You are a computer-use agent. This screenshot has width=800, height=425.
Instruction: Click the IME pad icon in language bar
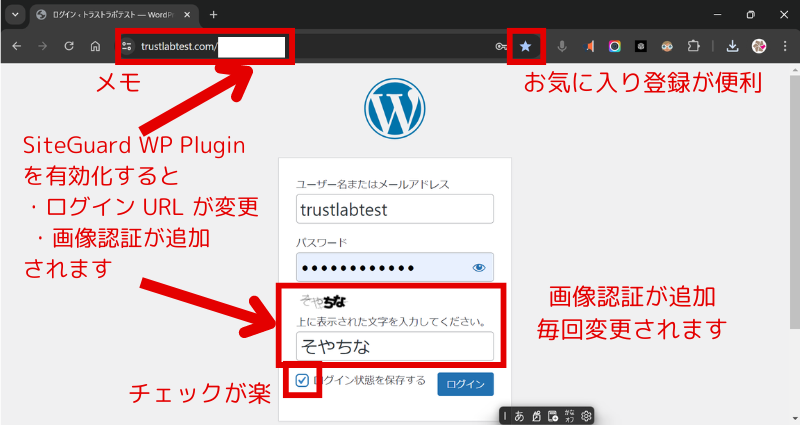pyautogui.click(x=536, y=416)
